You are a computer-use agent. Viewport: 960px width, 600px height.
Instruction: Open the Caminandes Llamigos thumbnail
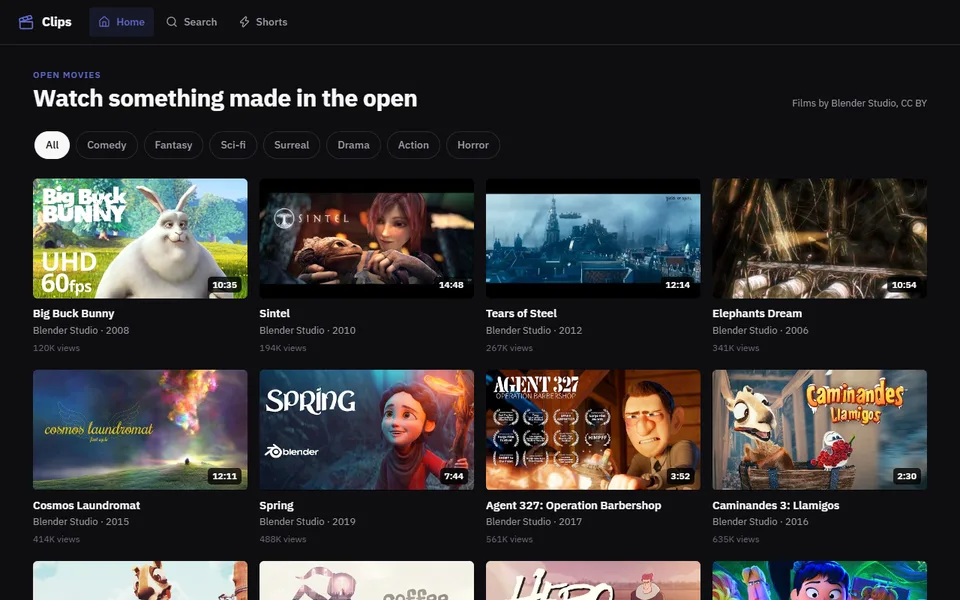tap(820, 430)
